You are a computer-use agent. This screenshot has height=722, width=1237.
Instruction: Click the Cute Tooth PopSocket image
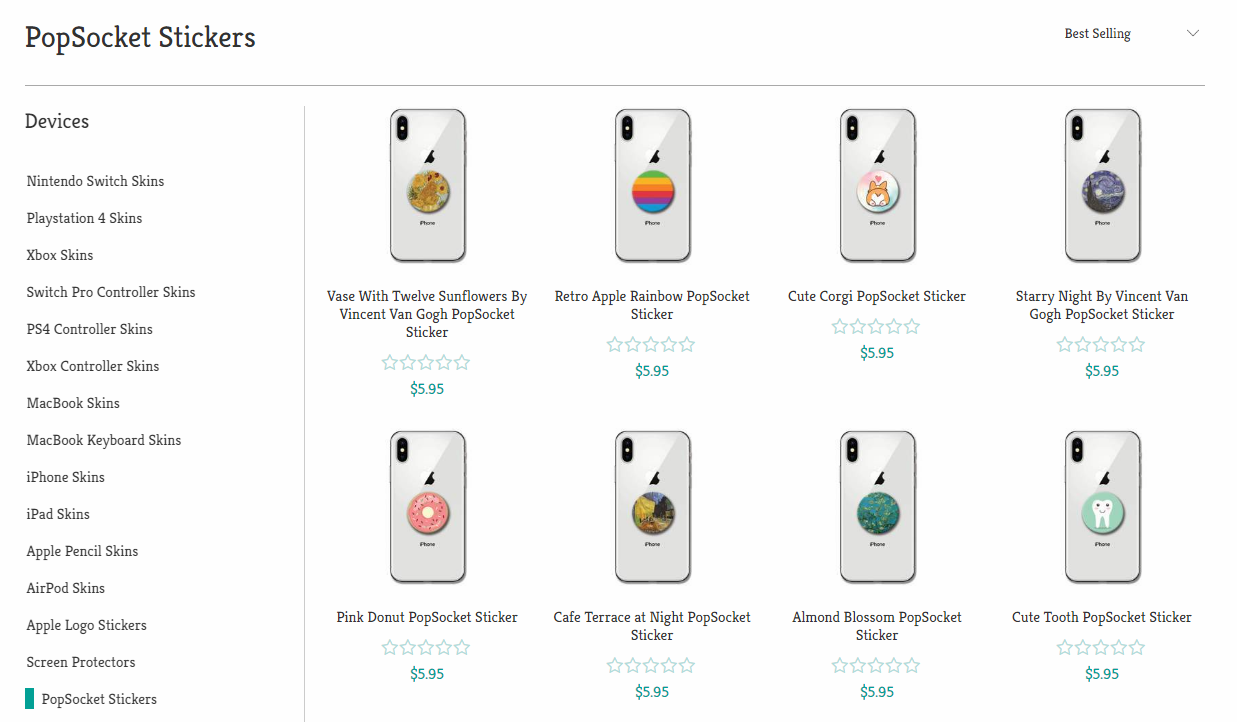pyautogui.click(x=1102, y=507)
